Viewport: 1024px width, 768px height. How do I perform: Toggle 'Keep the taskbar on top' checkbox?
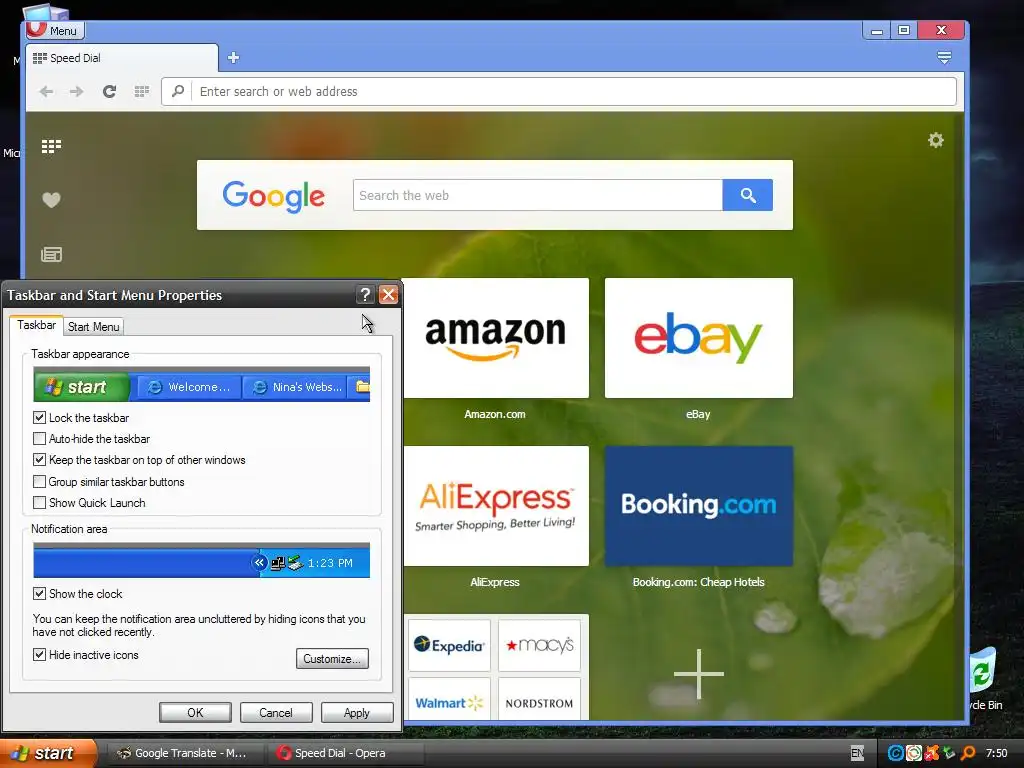click(39, 460)
